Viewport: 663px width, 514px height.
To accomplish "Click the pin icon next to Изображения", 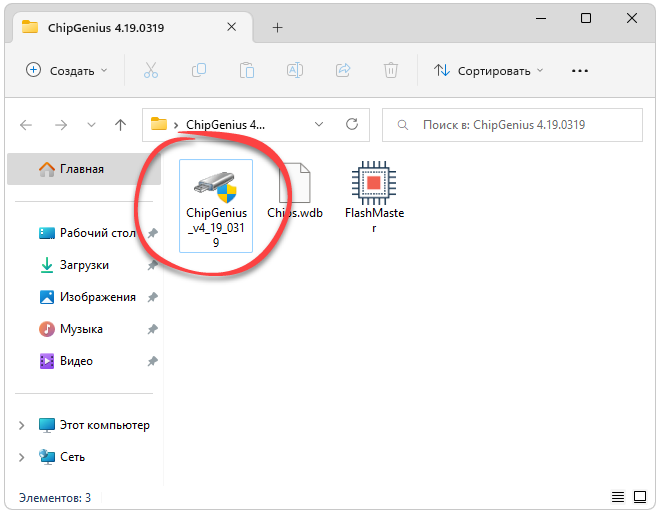I will pyautogui.click(x=153, y=297).
